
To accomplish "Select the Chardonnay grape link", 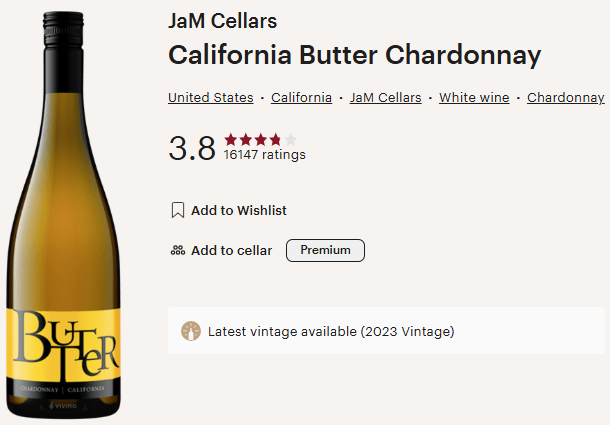I will tap(565, 97).
